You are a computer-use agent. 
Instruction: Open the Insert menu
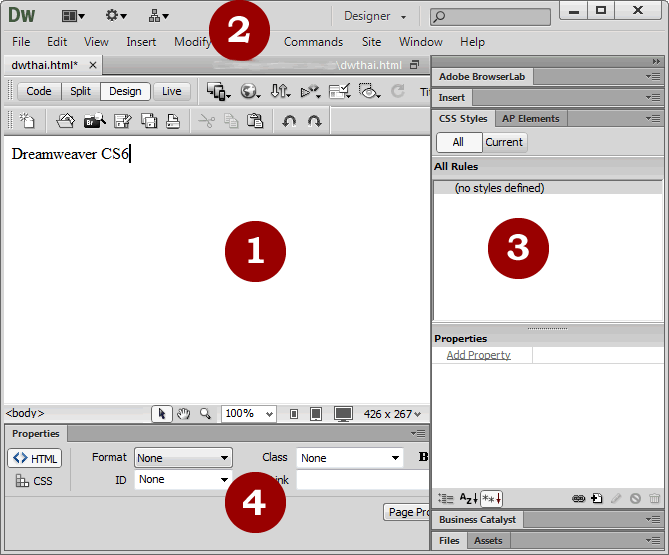[141, 42]
